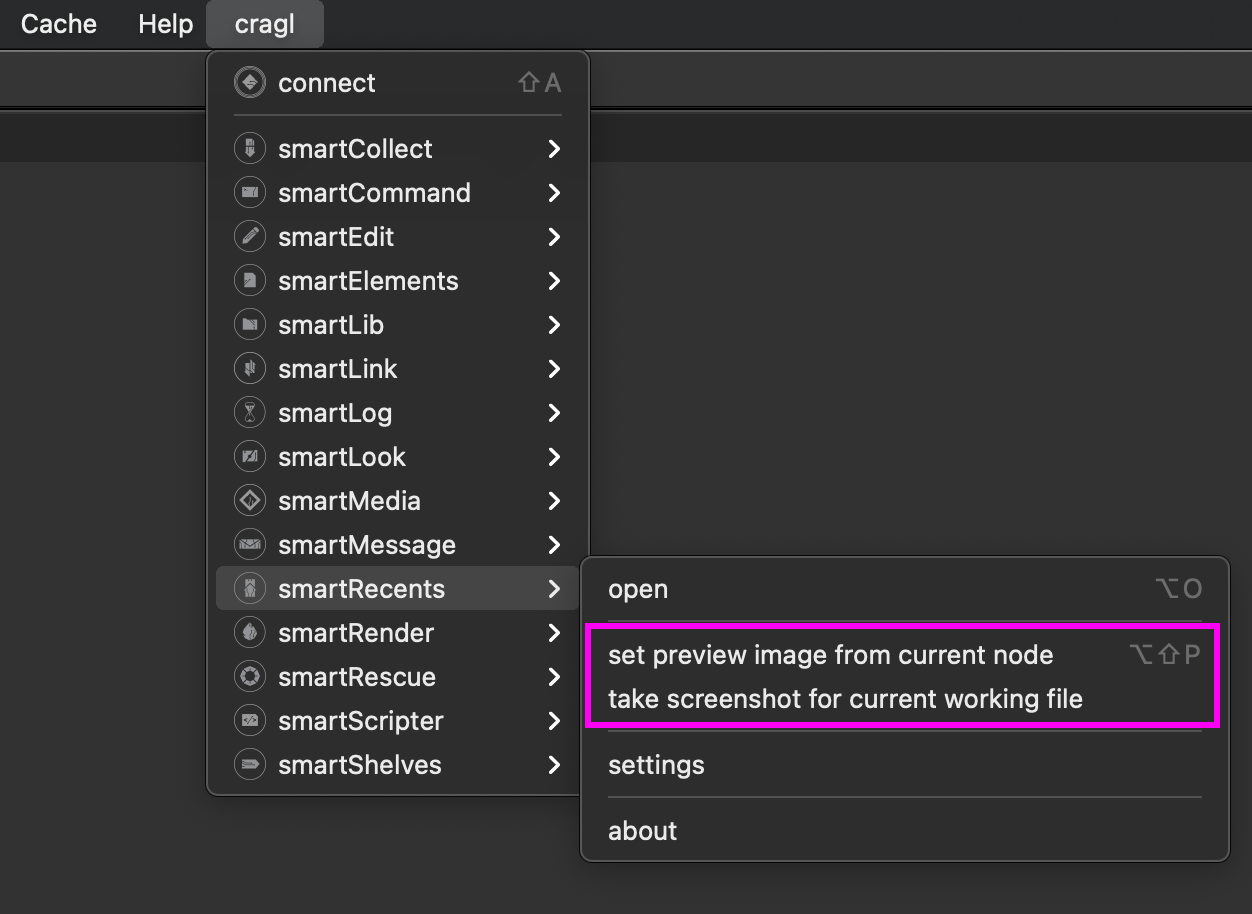
Task: Click the smartRender icon
Action: [249, 633]
